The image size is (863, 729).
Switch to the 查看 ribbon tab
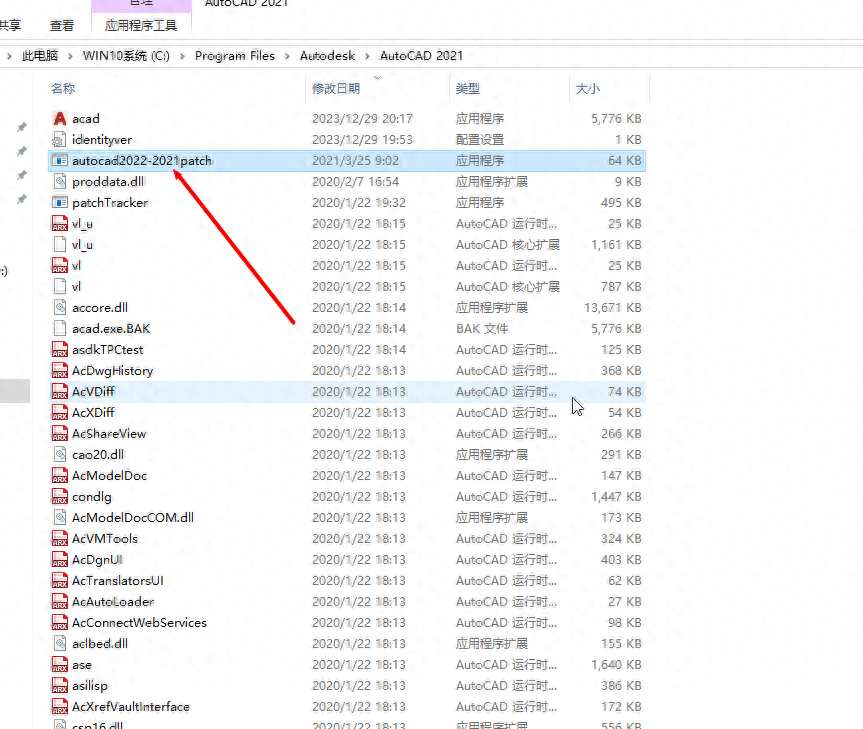point(61,24)
